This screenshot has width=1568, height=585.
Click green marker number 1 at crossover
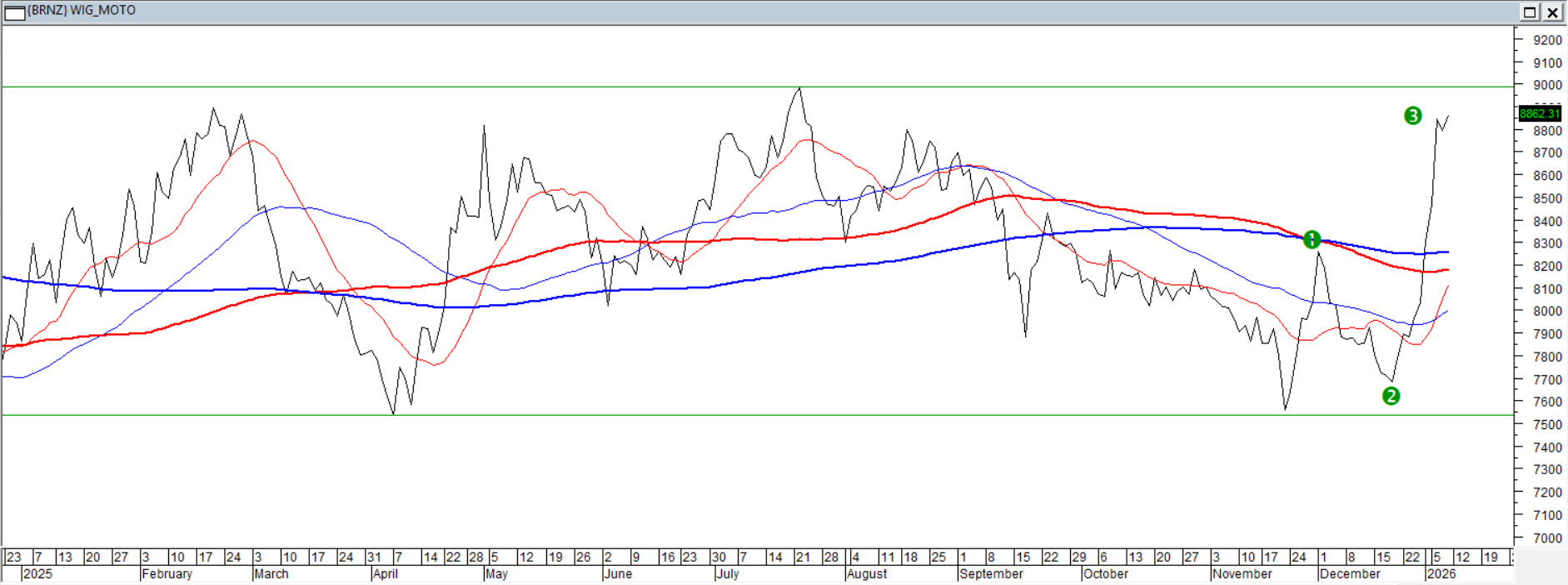(x=1312, y=240)
